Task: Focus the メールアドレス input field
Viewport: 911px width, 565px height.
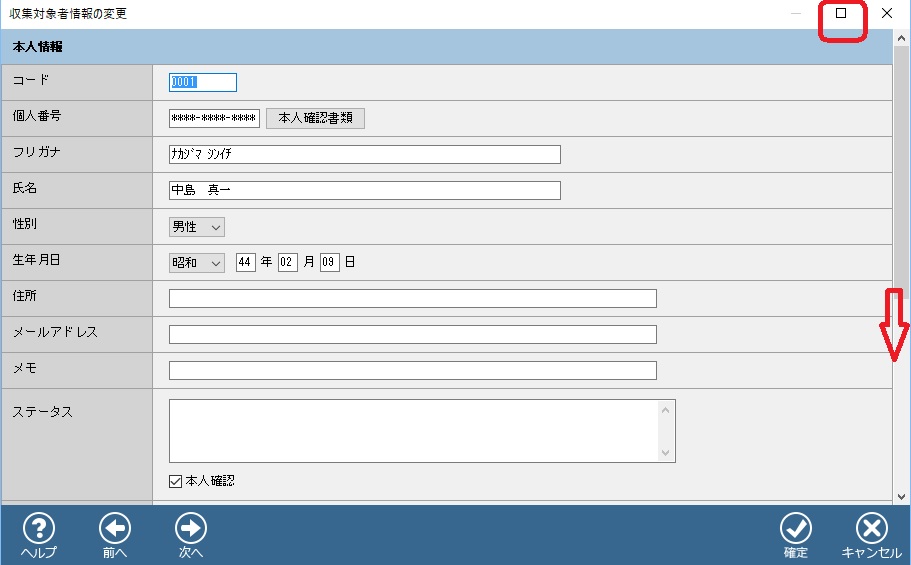Action: tap(412, 334)
